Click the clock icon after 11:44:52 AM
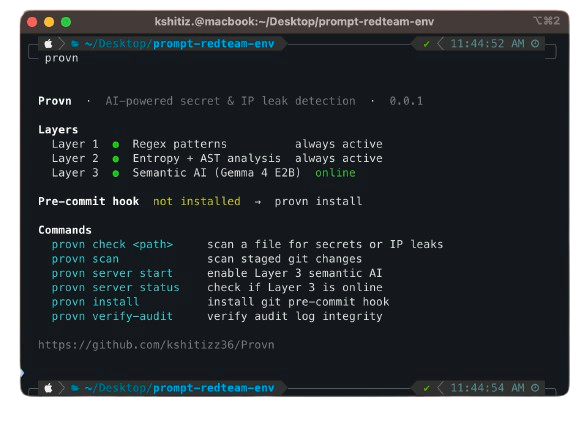Image resolution: width=584 pixels, height=427 pixels. (x=535, y=44)
